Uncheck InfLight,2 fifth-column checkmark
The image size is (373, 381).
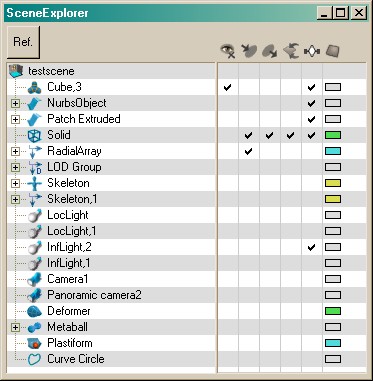click(311, 247)
